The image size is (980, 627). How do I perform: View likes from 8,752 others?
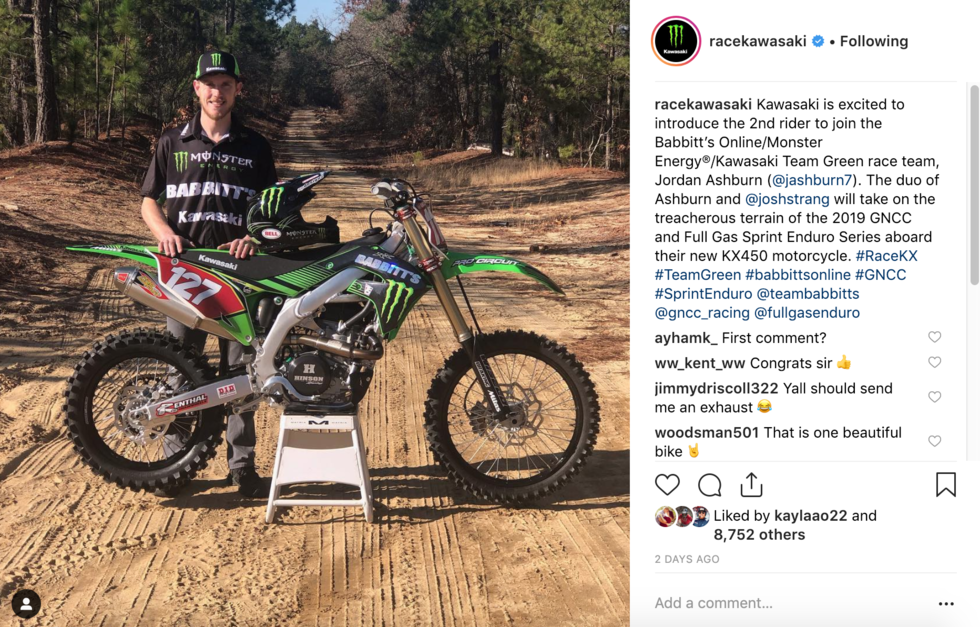pos(759,534)
